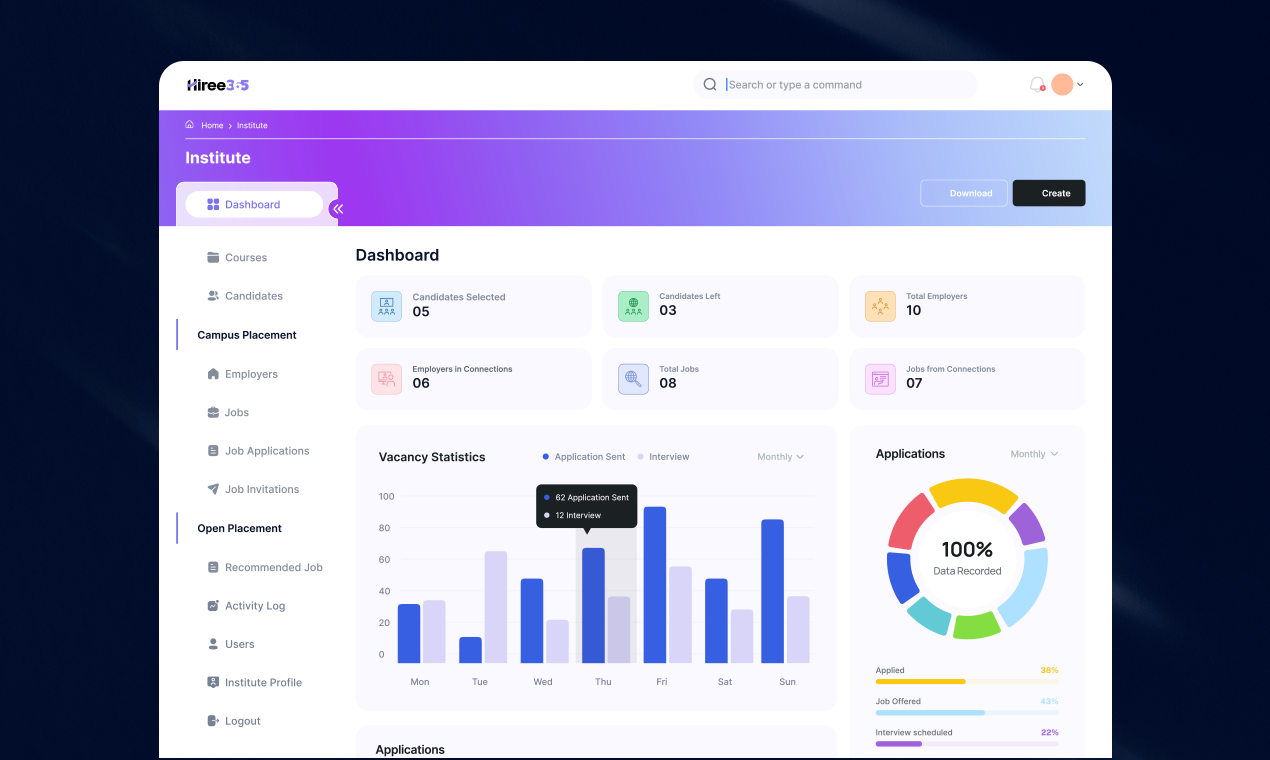
Task: Click the Jobs from Connections card icon
Action: 880,379
